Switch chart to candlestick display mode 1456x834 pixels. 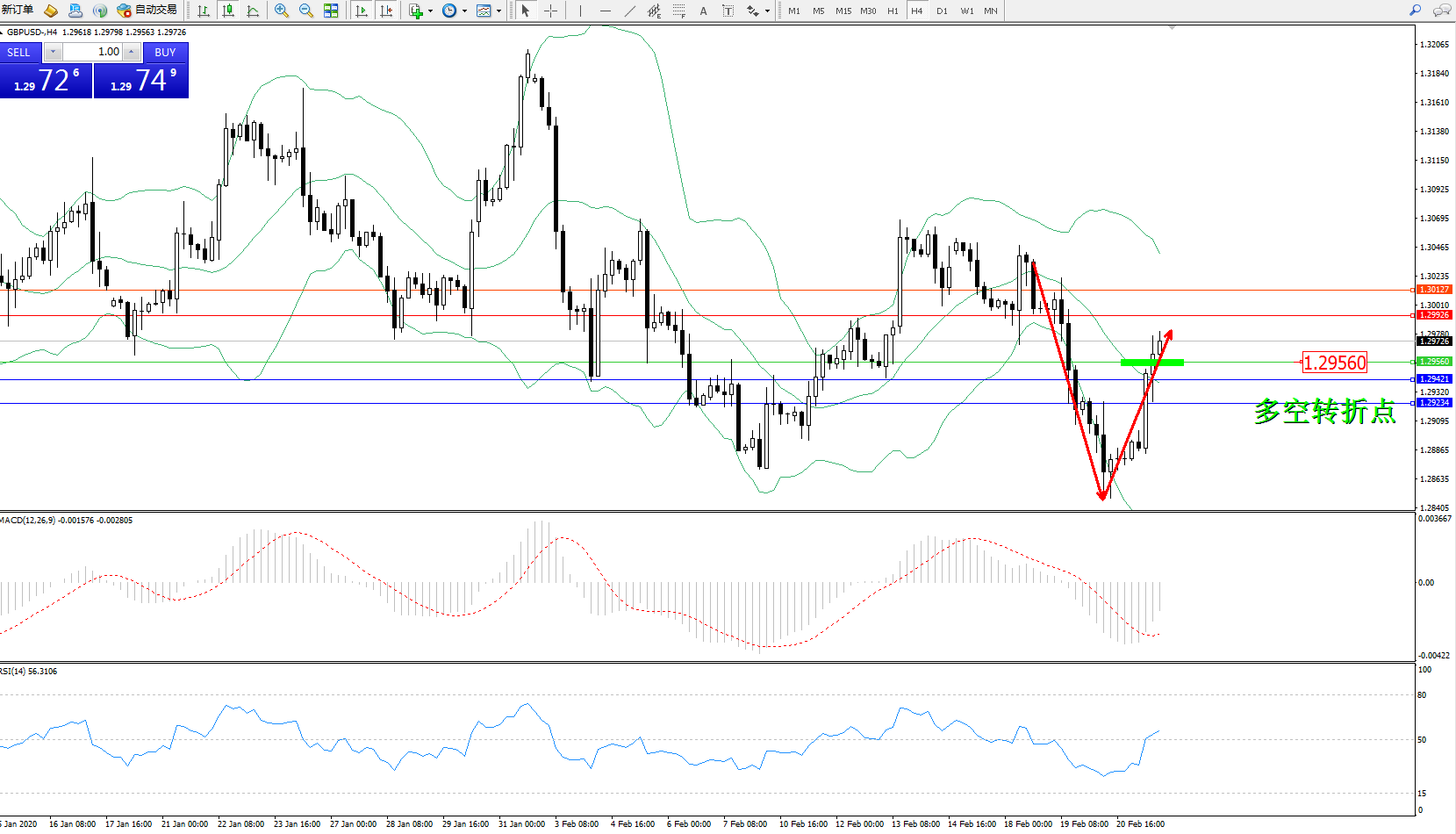[x=228, y=11]
